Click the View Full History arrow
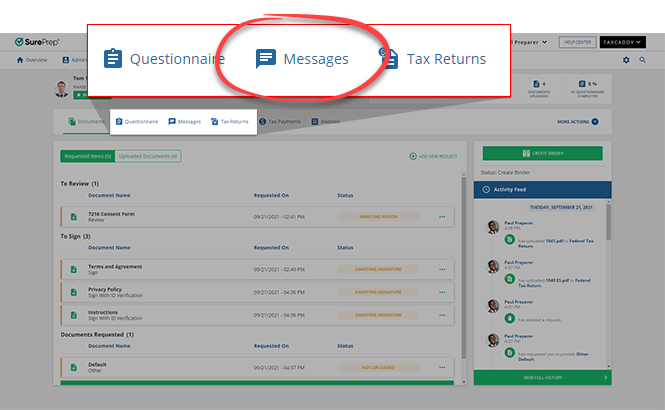 [605, 377]
